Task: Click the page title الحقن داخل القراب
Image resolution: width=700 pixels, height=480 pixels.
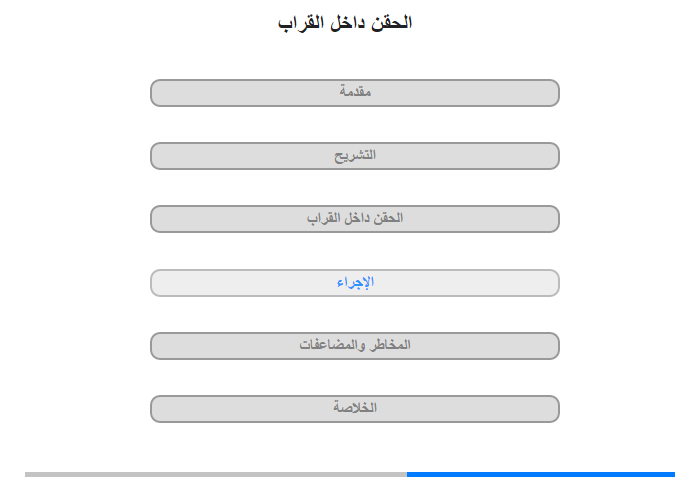Action: pyautogui.click(x=345, y=22)
